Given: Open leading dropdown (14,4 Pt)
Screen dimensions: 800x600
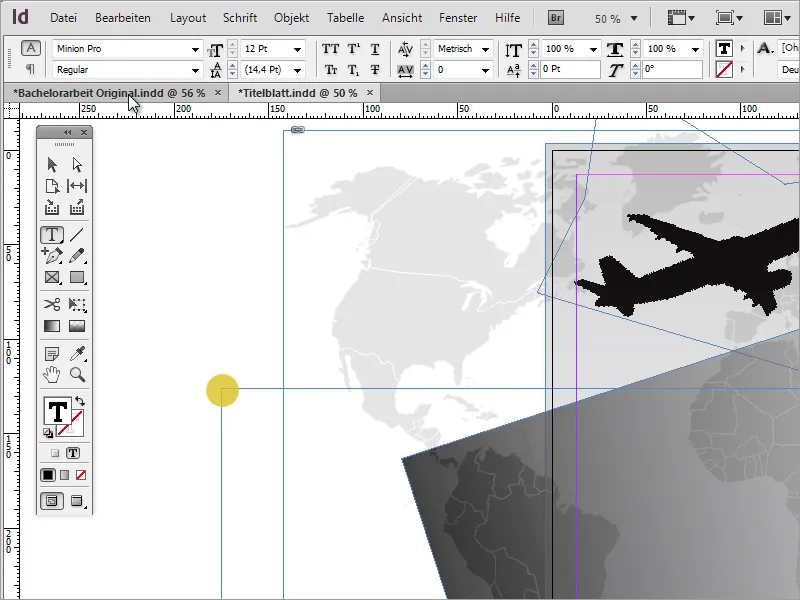Looking at the screenshot, I should tap(297, 70).
